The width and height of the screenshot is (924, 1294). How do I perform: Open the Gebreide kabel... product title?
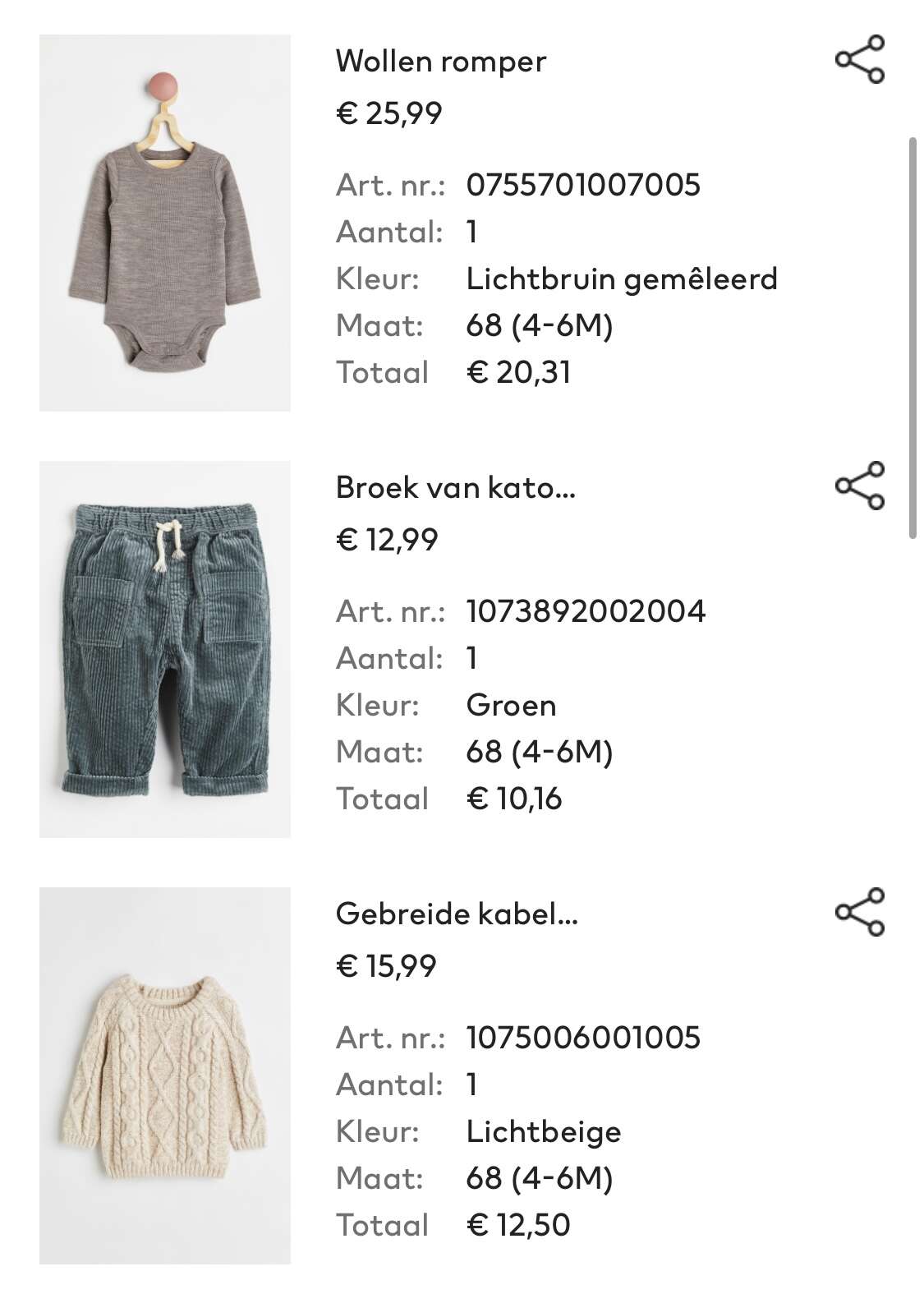pos(457,914)
